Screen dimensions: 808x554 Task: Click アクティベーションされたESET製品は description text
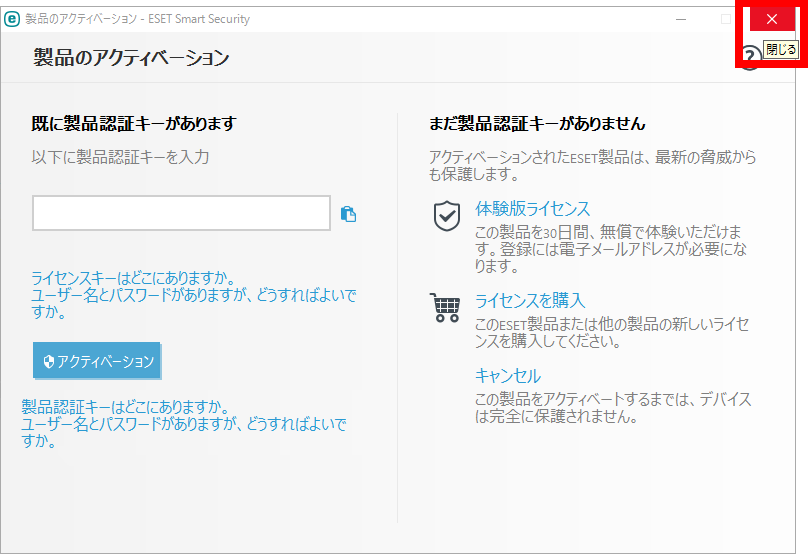click(x=593, y=165)
